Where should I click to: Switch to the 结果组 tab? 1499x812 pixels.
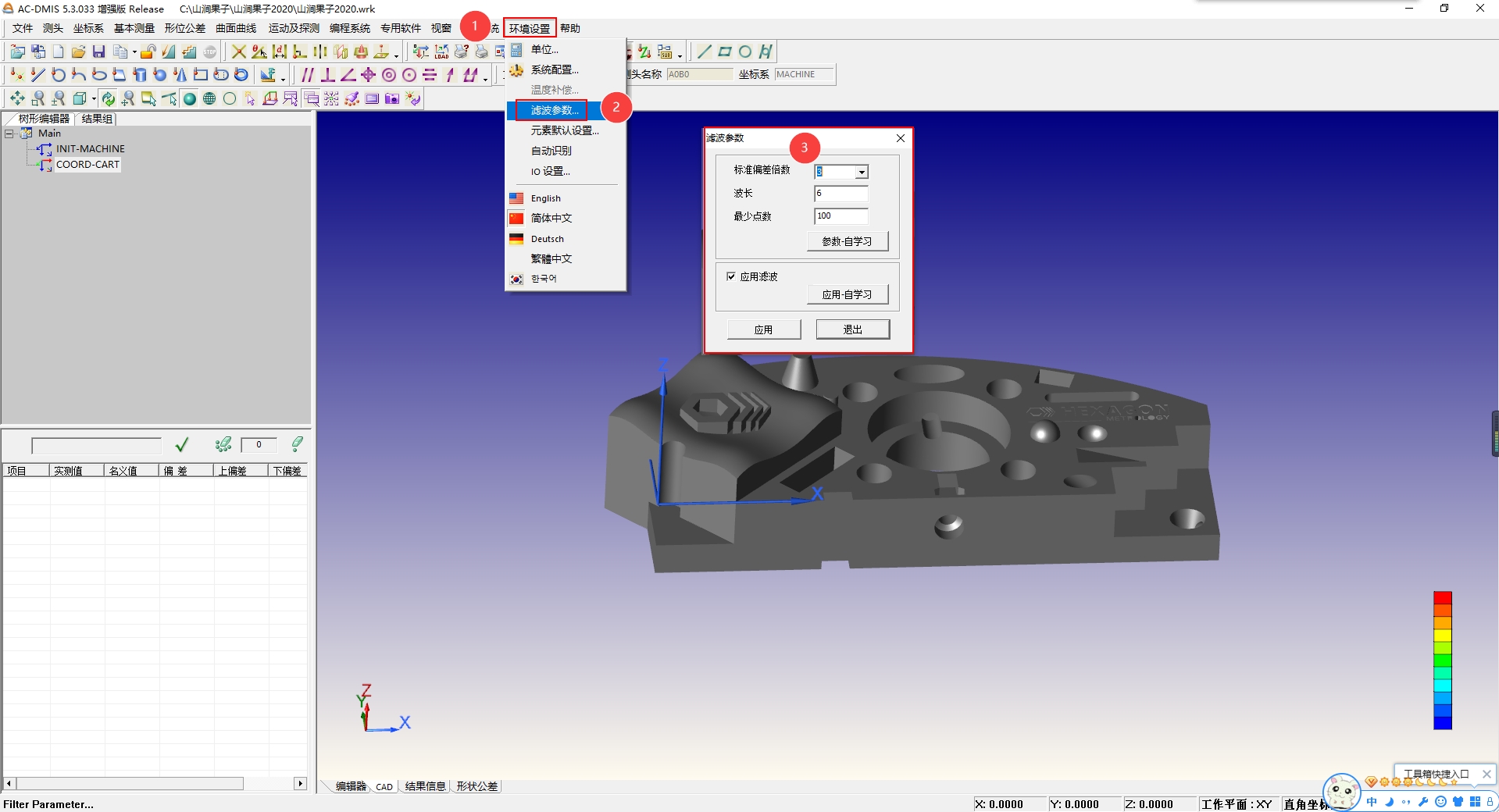click(97, 119)
